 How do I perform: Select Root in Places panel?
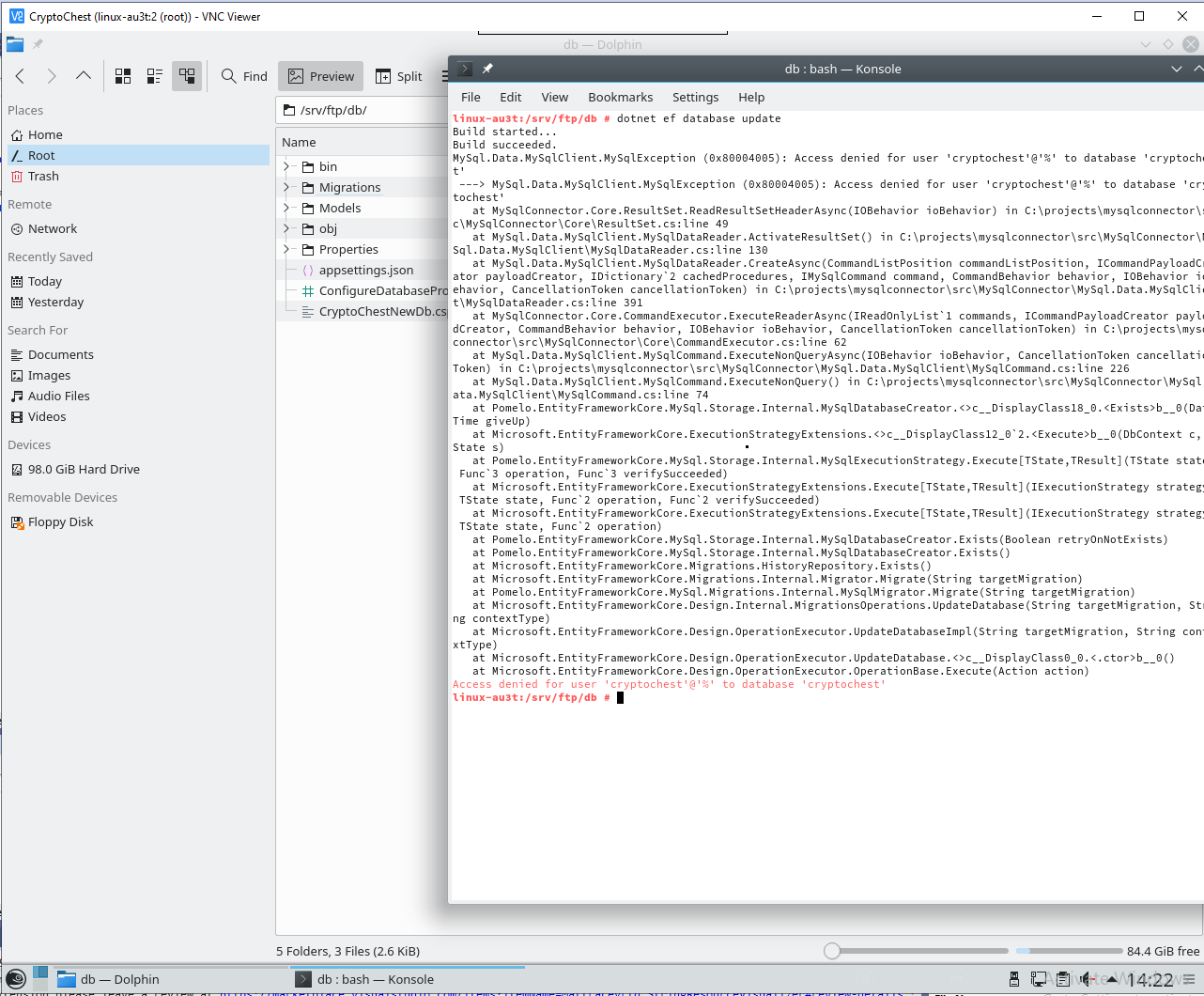138,155
